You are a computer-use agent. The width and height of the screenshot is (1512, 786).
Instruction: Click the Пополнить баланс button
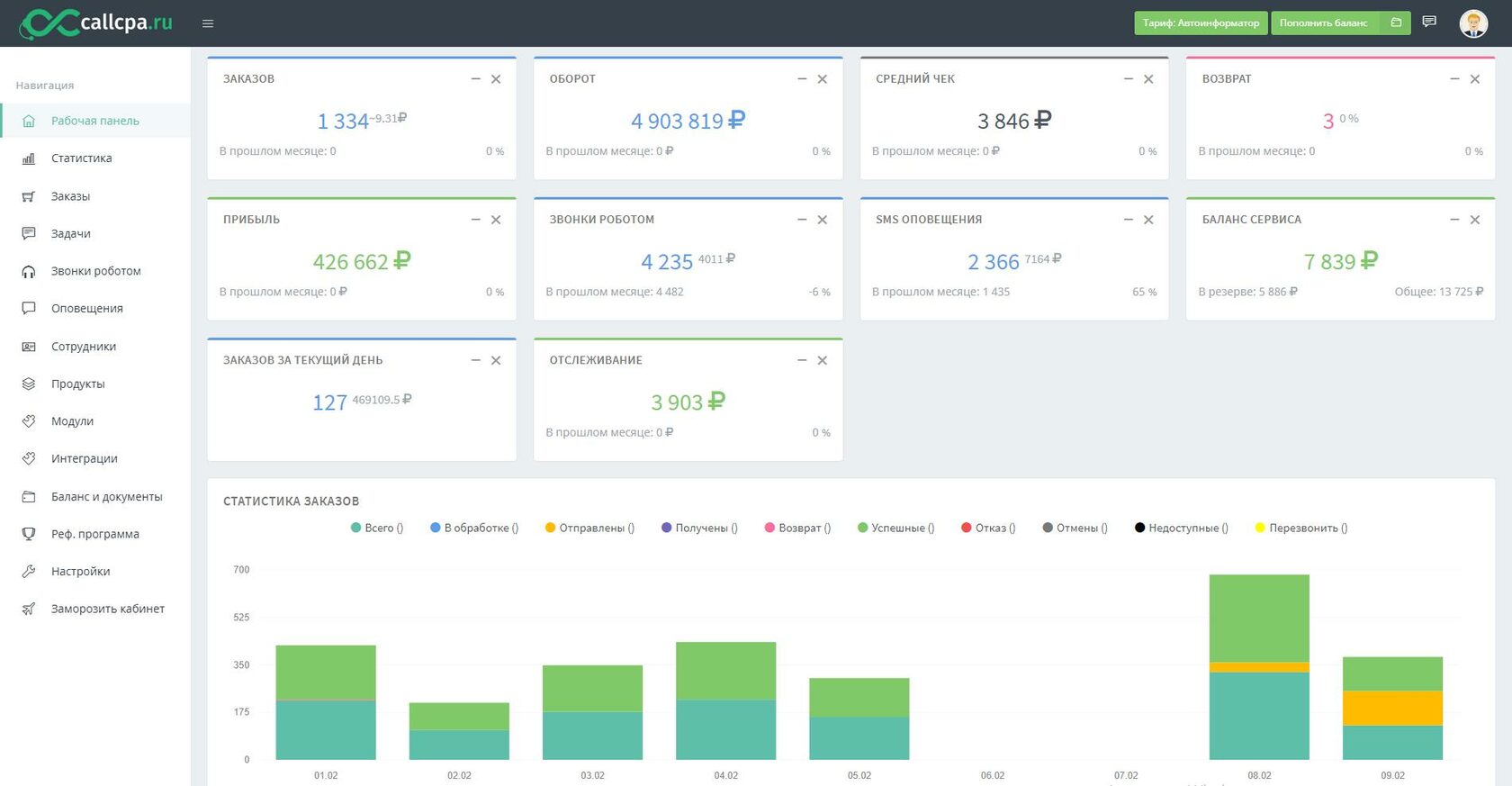tap(1324, 23)
